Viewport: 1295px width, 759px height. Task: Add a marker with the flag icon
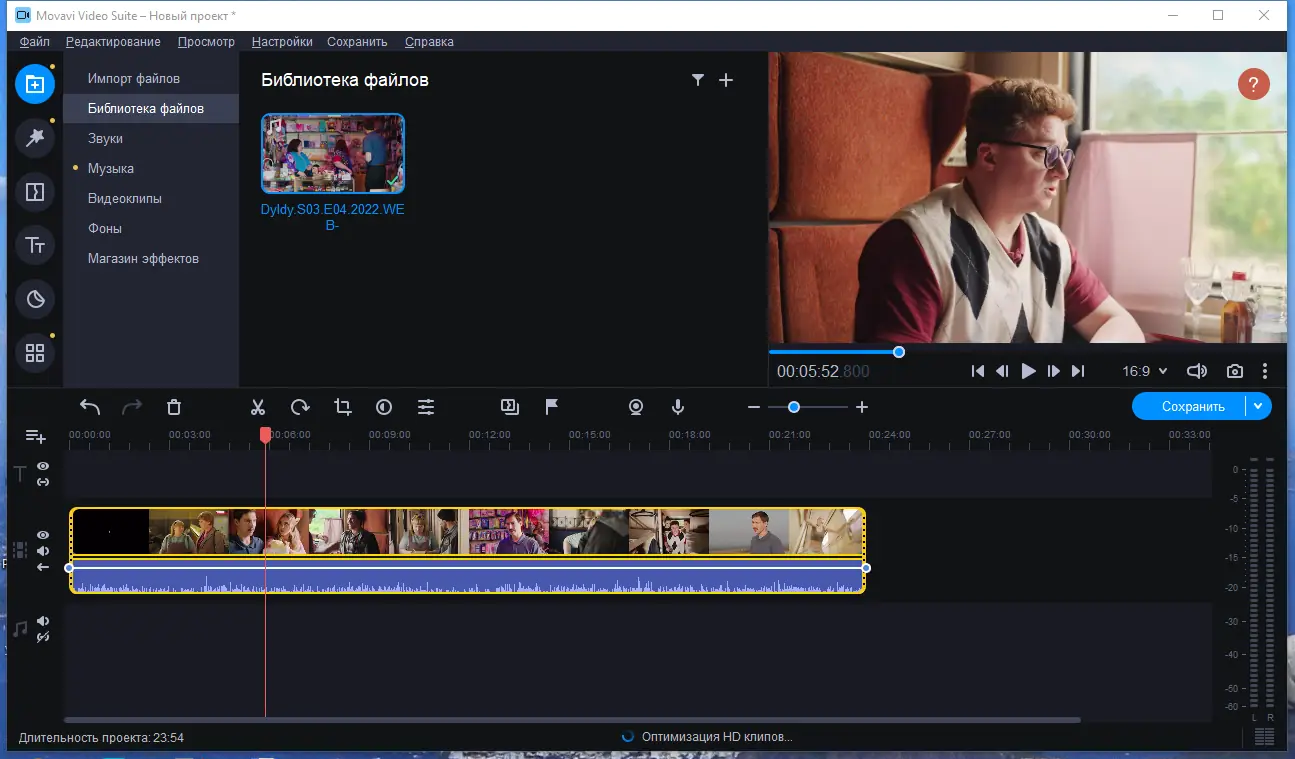pyautogui.click(x=552, y=407)
